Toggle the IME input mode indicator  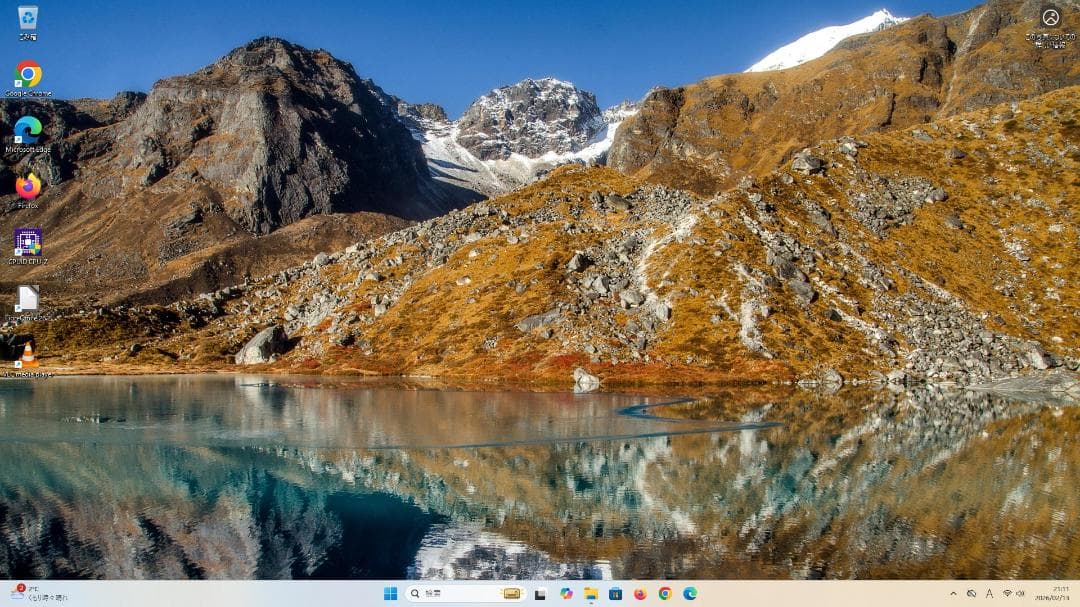[990, 593]
